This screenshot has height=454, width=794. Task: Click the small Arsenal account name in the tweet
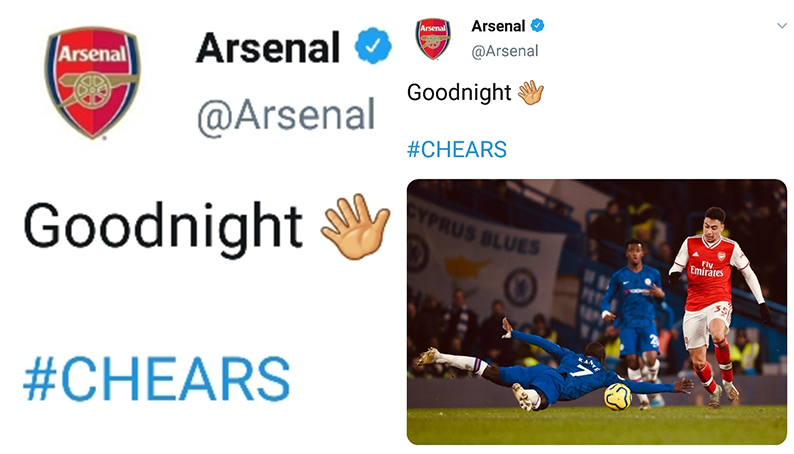pos(498,26)
